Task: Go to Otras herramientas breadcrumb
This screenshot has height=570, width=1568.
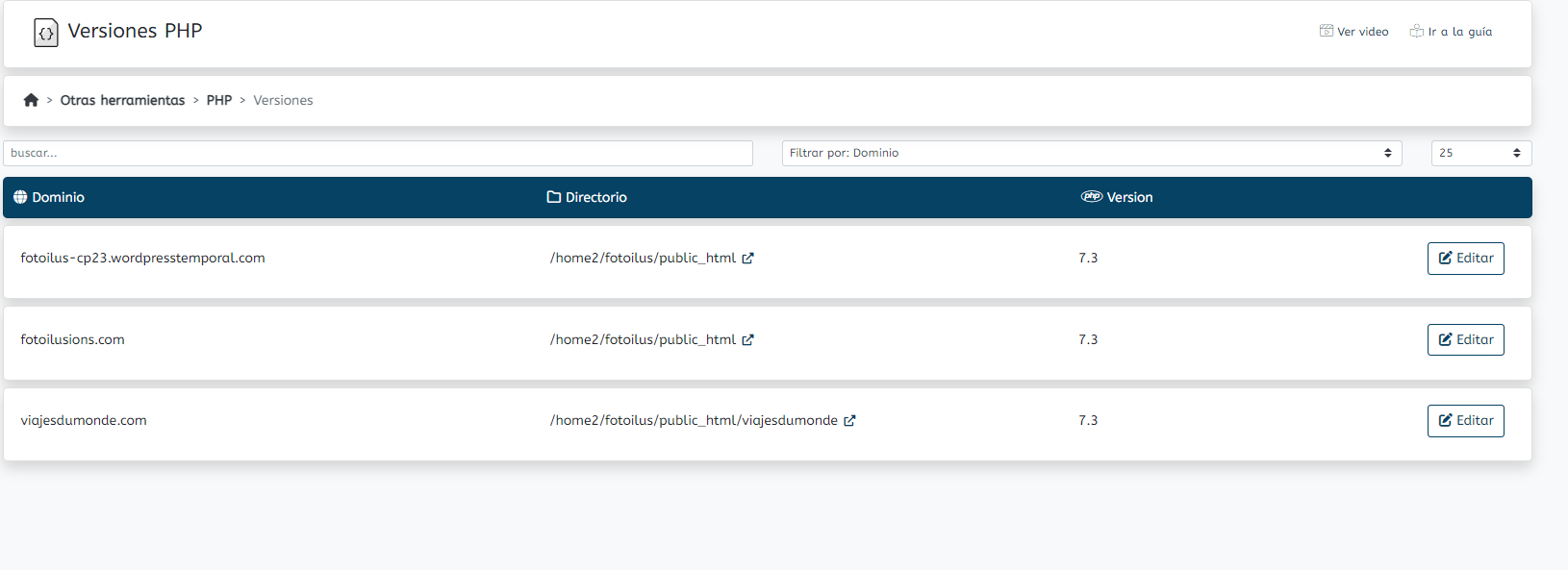Action: click(122, 100)
